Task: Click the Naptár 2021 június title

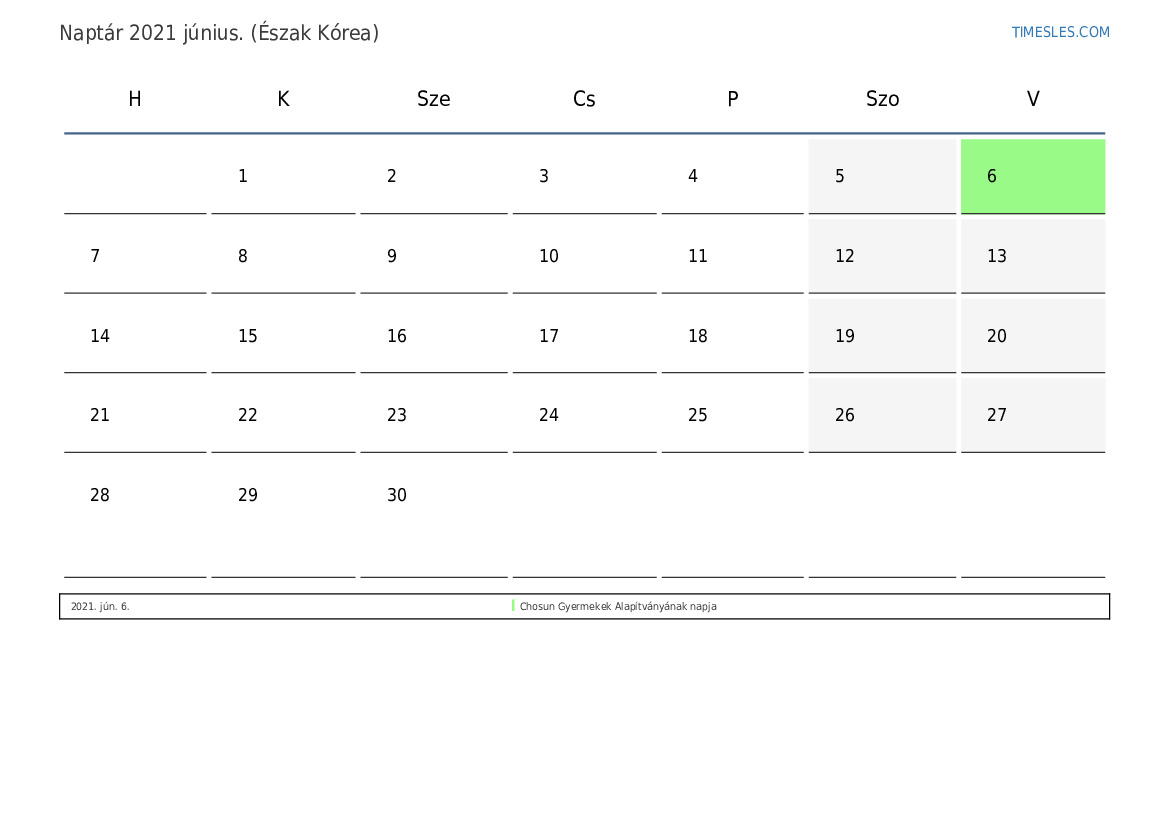Action: pos(219,33)
